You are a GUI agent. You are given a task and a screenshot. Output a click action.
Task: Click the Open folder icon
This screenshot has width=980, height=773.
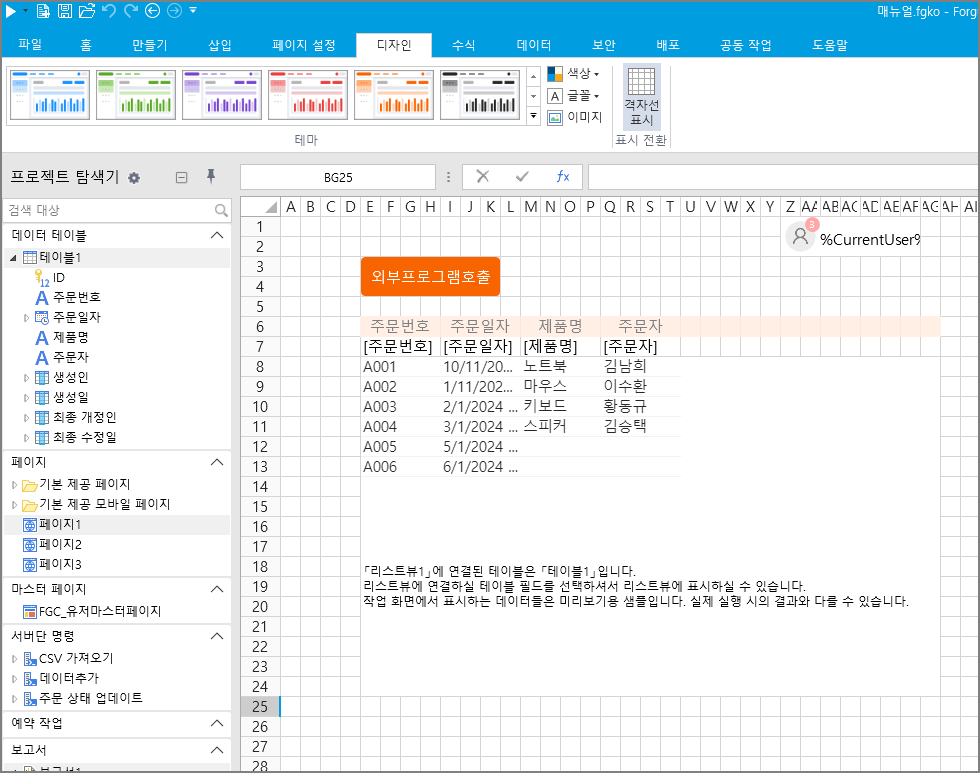[x=87, y=11]
